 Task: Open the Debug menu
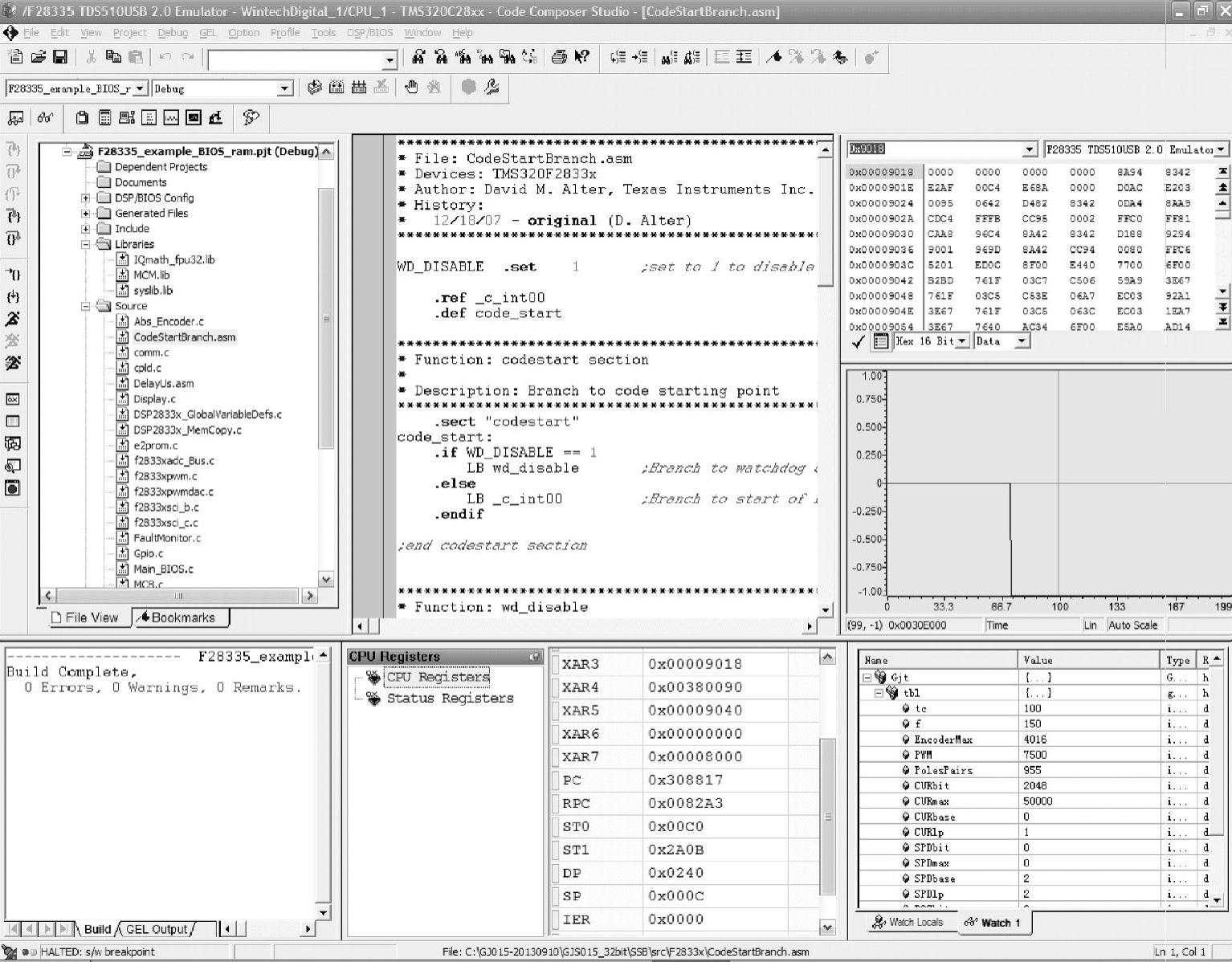172,33
